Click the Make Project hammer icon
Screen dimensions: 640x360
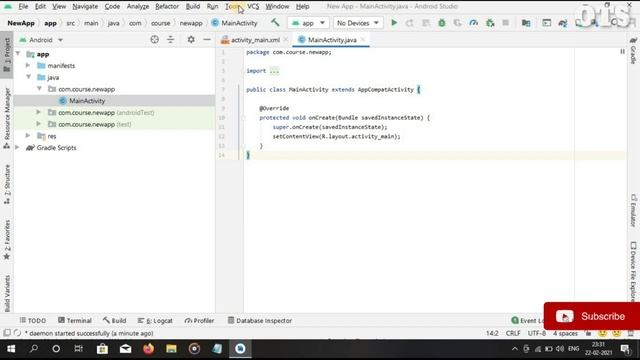click(x=275, y=22)
